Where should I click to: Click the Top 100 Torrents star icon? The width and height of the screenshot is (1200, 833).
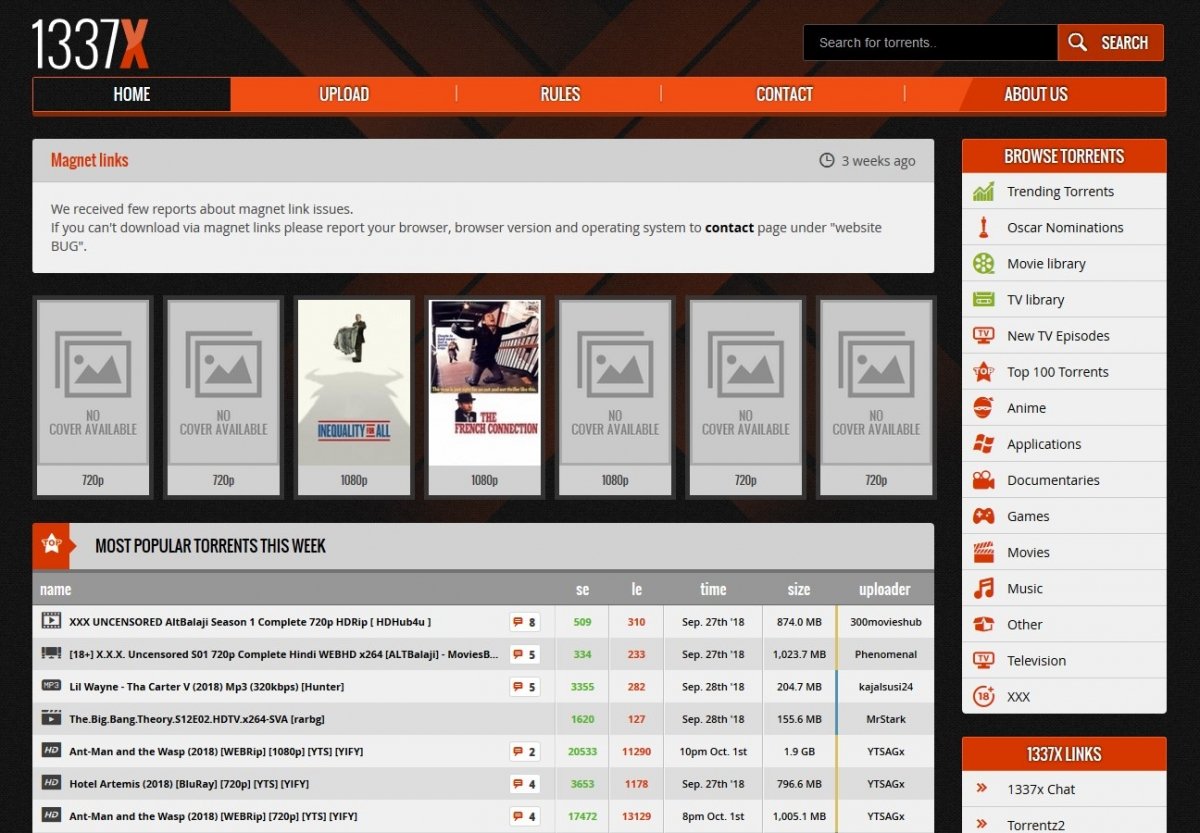[x=984, y=371]
